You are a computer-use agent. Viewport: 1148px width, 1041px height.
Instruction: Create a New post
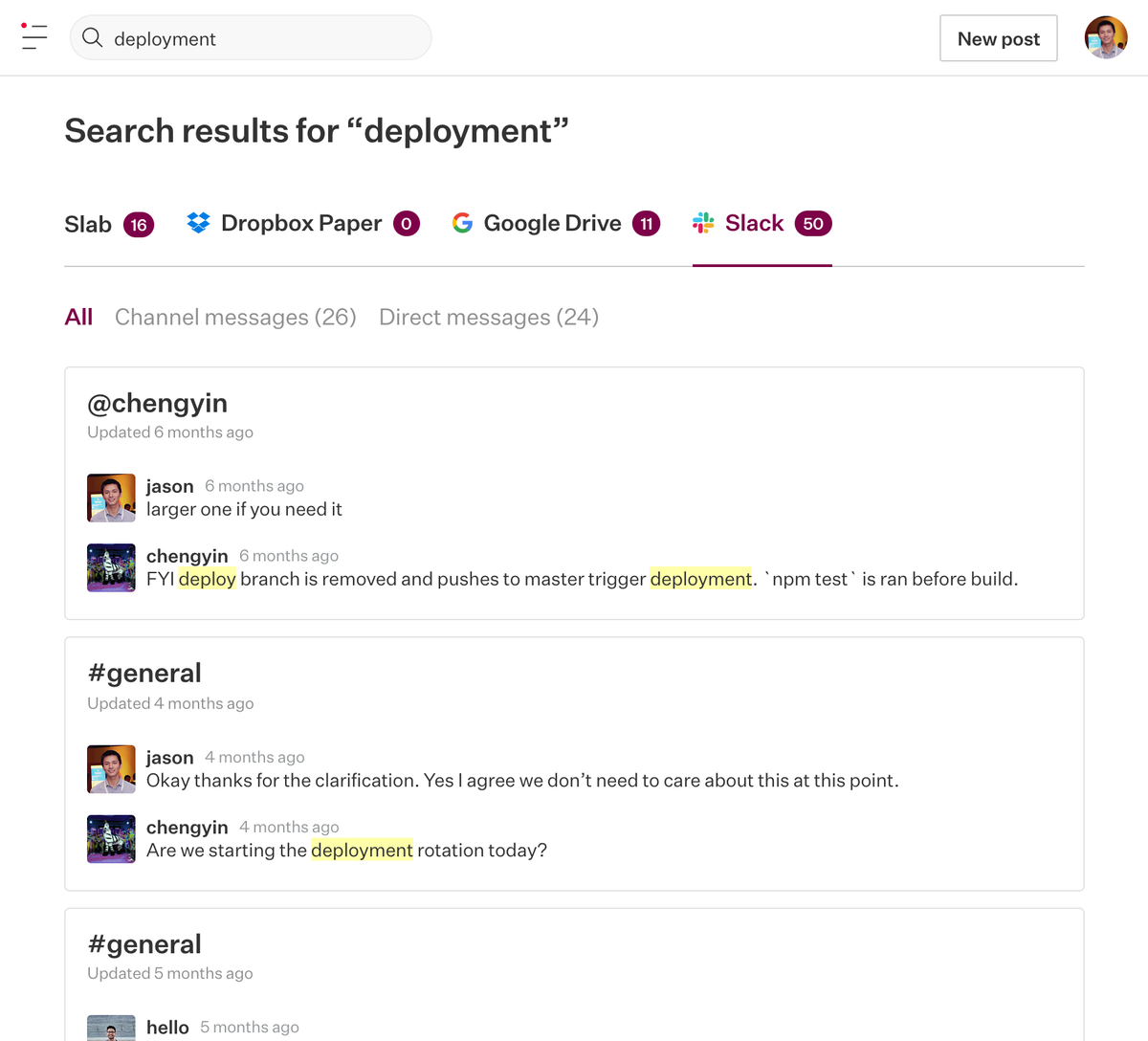(x=998, y=38)
